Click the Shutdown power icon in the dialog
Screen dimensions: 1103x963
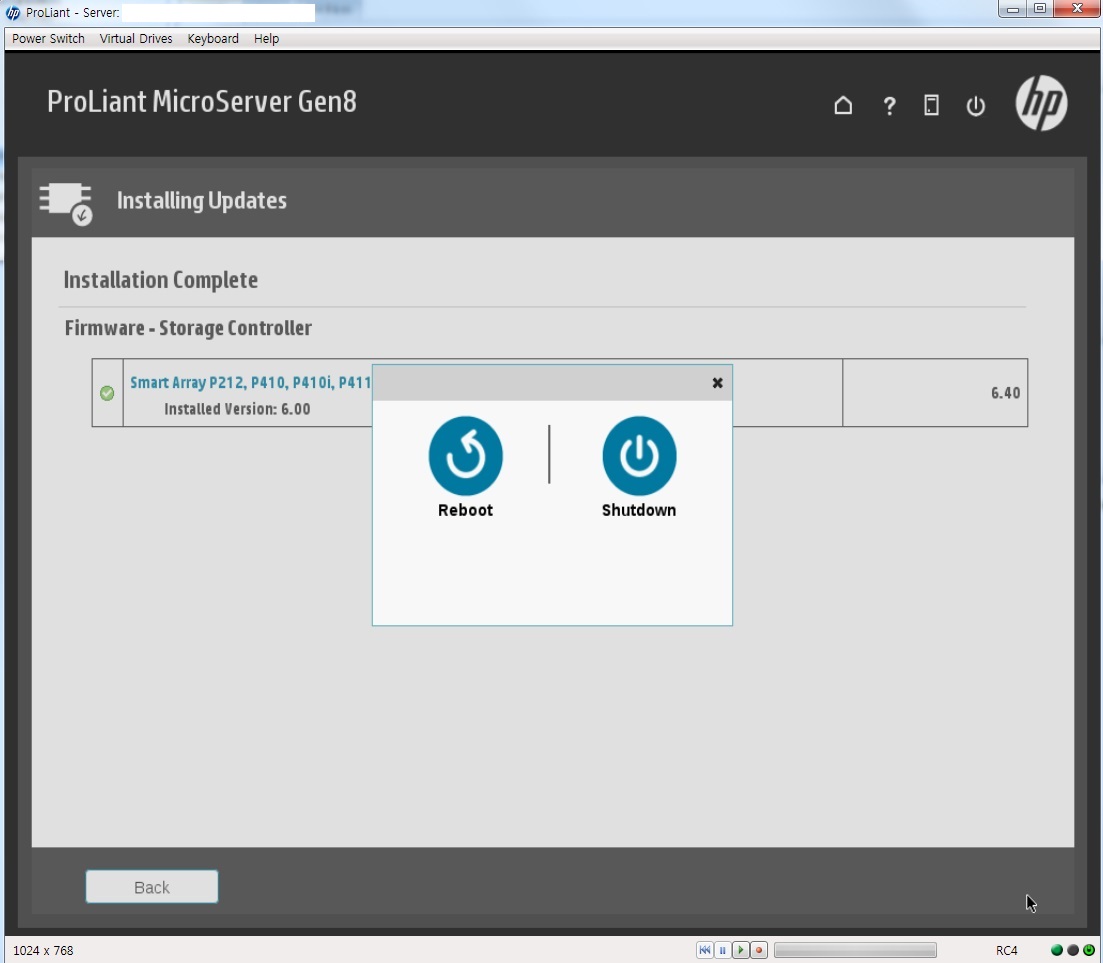pyautogui.click(x=639, y=456)
